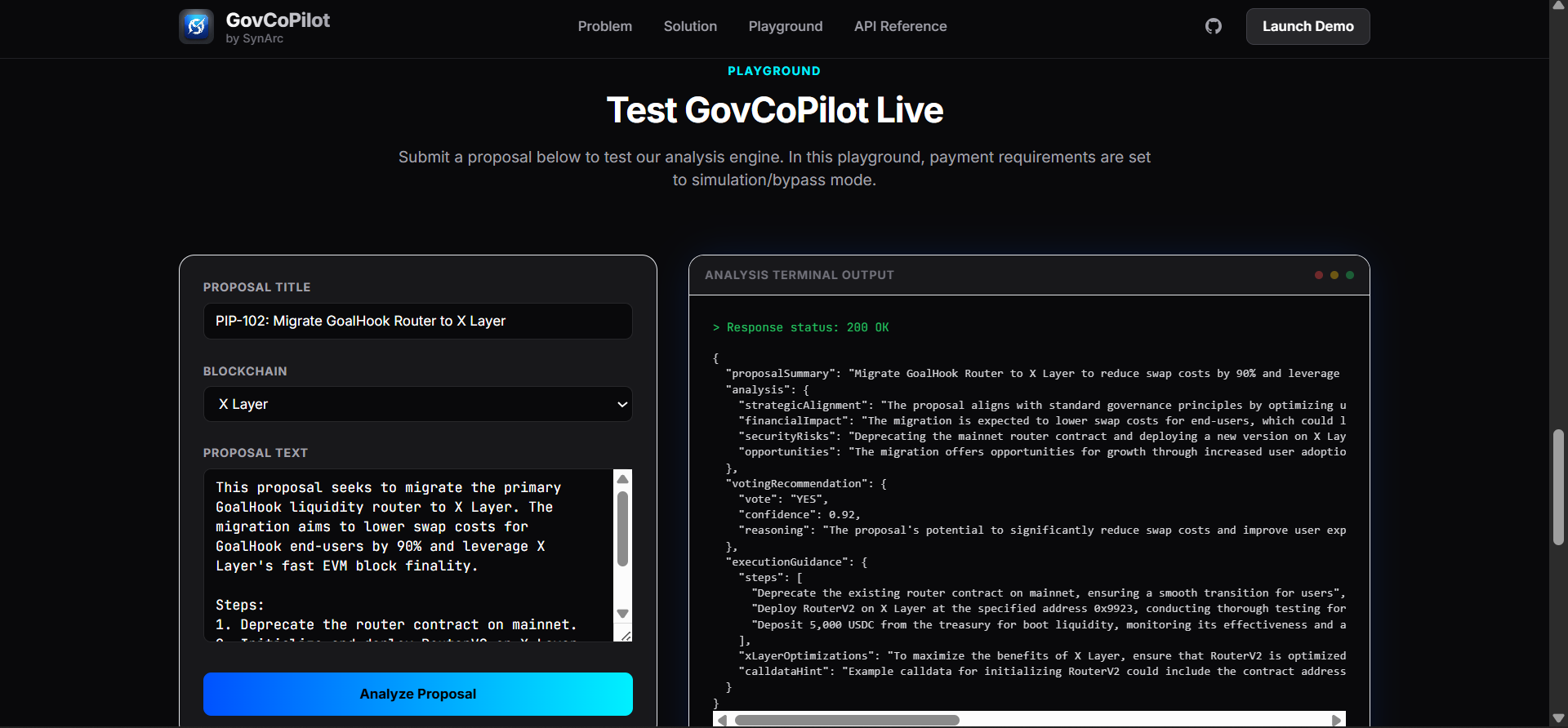1568x728 pixels.
Task: Click the 'opportunities' output line
Action: pos(1042,451)
